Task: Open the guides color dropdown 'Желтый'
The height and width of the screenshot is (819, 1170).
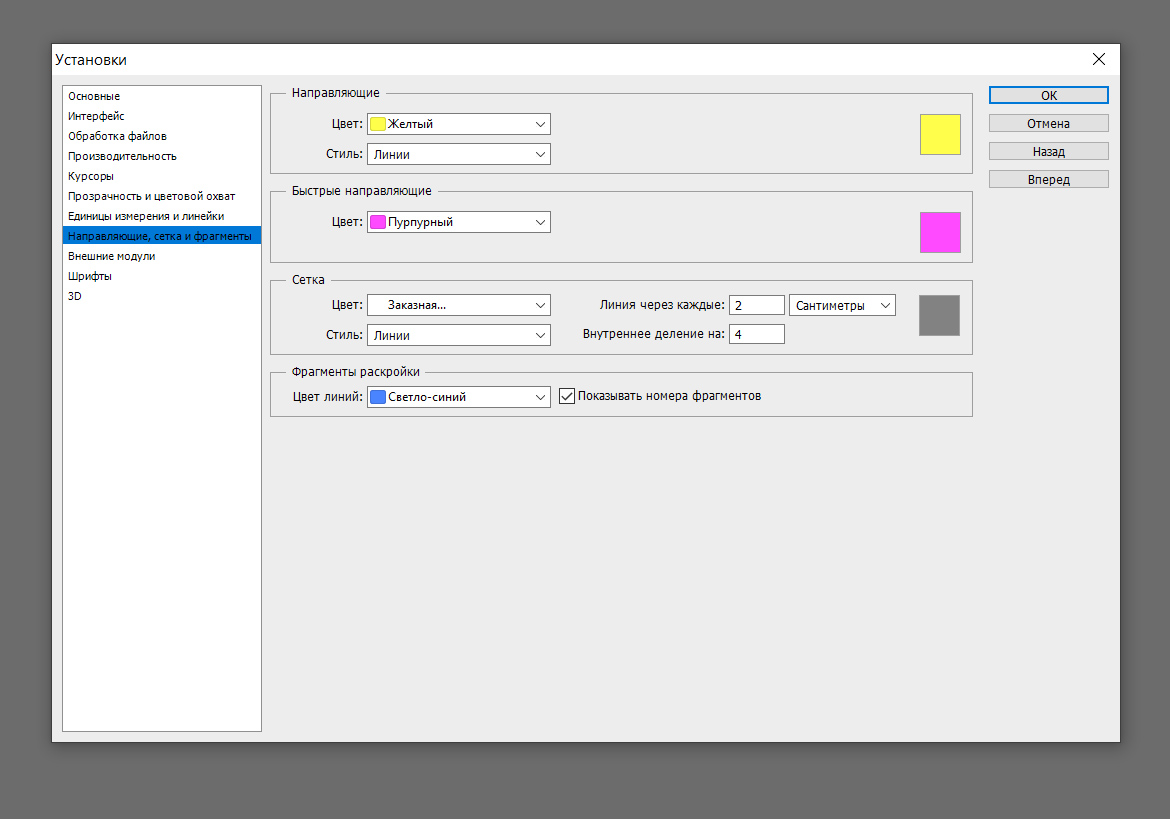Action: tap(459, 124)
